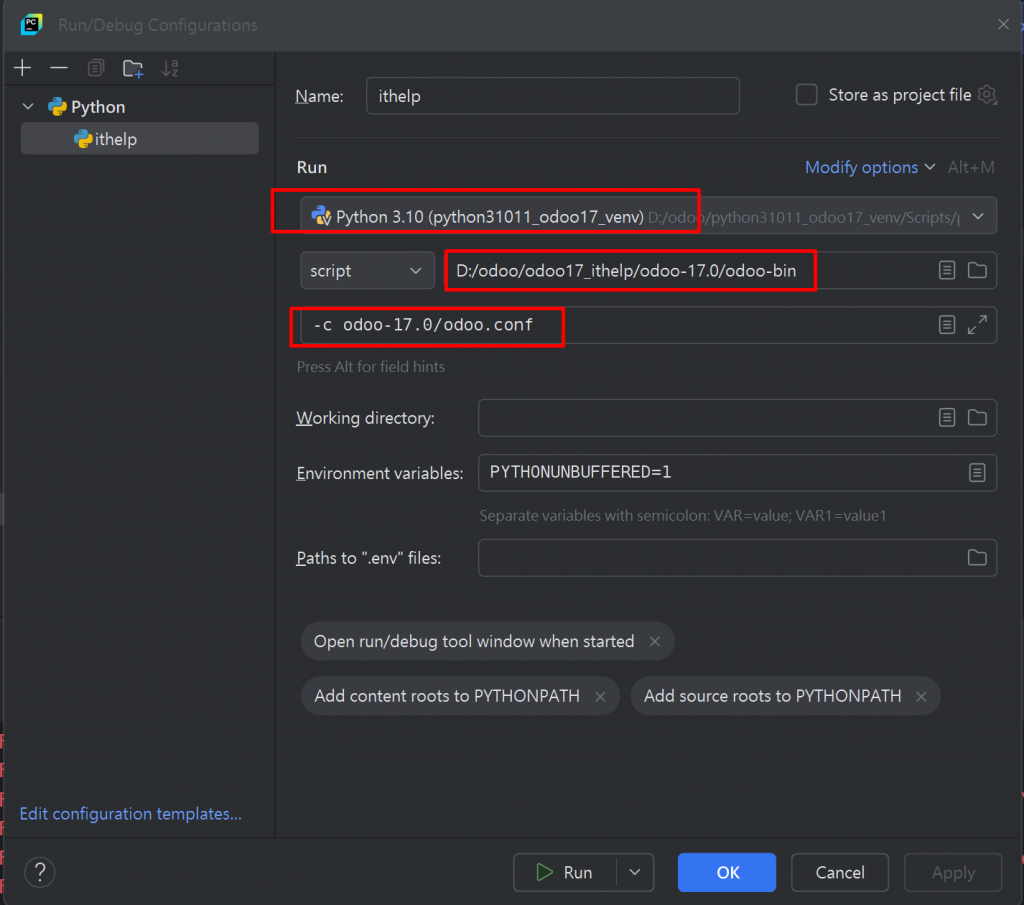Edit the Name field containing ithelp
Image resolution: width=1024 pixels, height=905 pixels.
click(x=552, y=96)
